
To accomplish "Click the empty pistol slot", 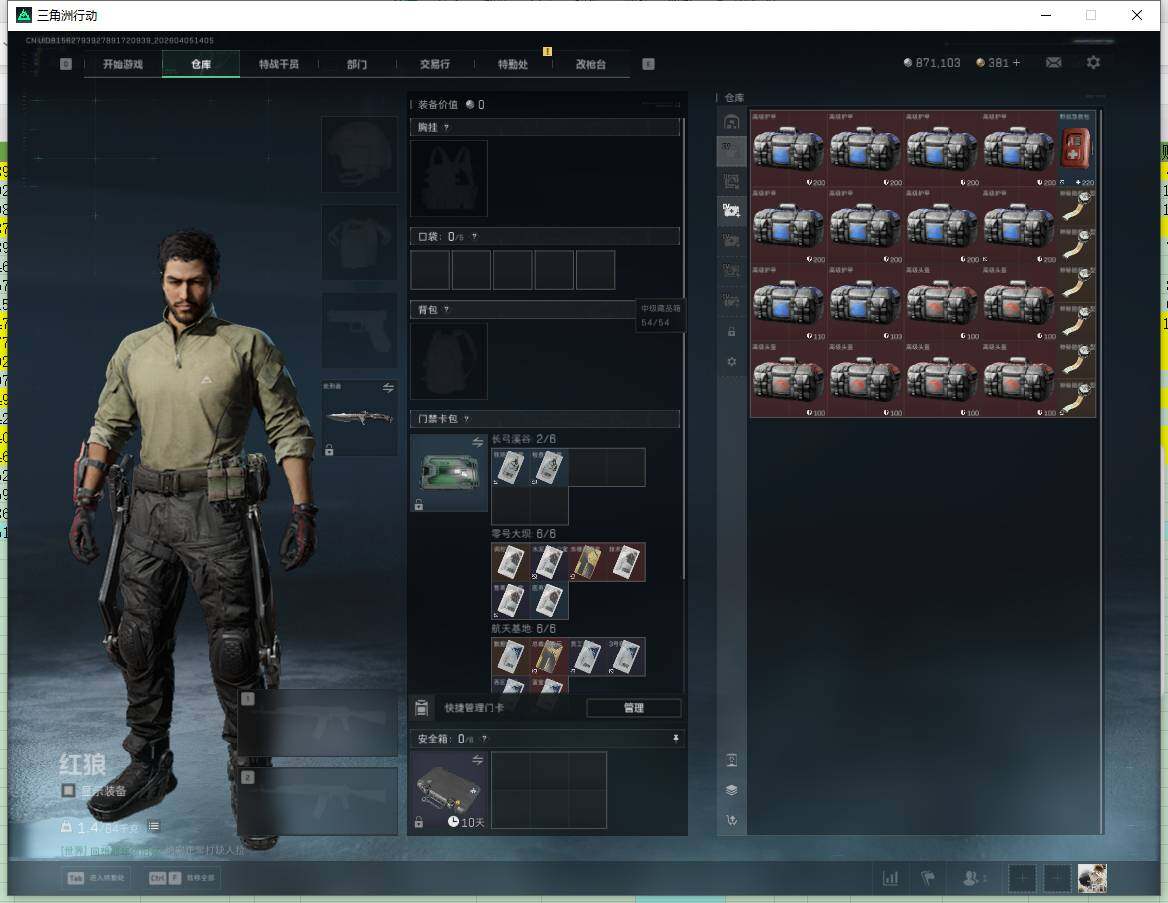I will [x=359, y=331].
